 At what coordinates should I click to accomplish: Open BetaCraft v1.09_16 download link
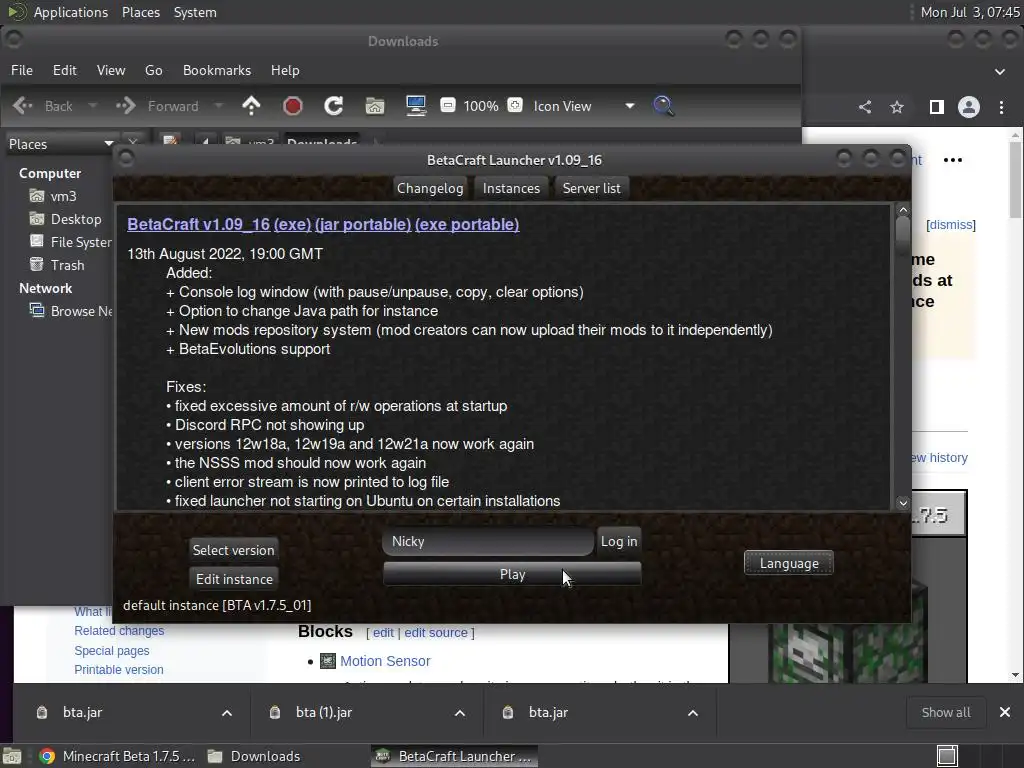[199, 224]
